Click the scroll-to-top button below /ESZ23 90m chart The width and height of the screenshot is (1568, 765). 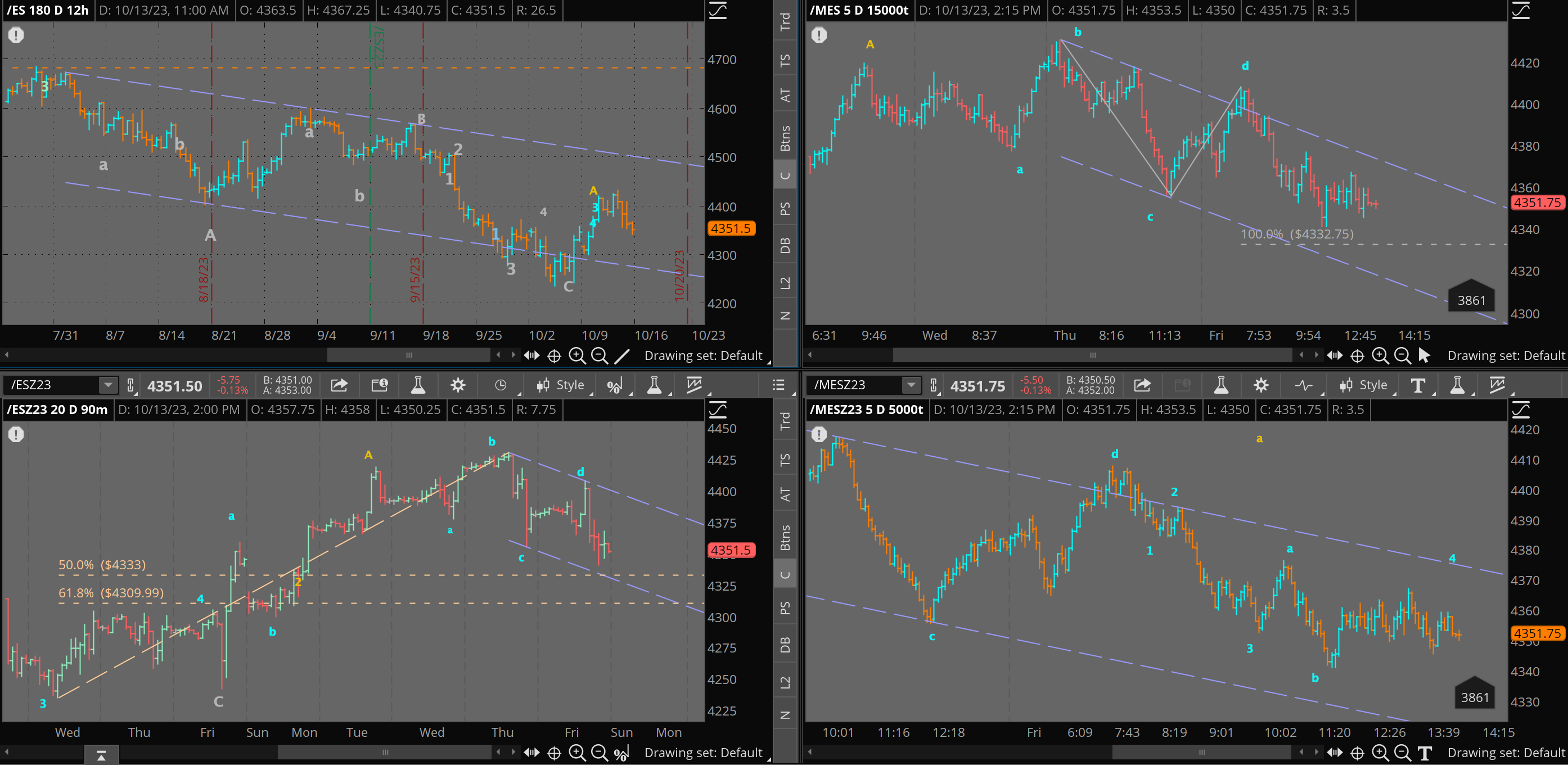101,756
